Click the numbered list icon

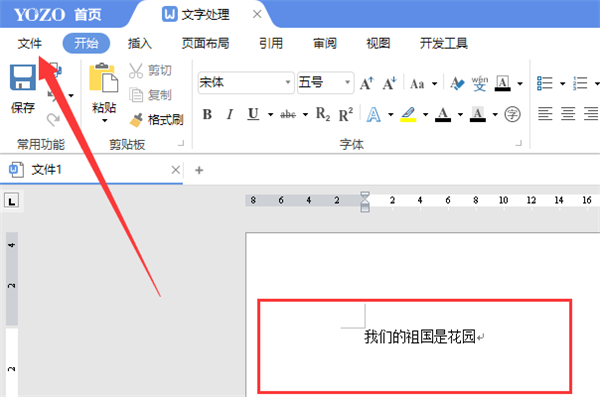tap(580, 83)
